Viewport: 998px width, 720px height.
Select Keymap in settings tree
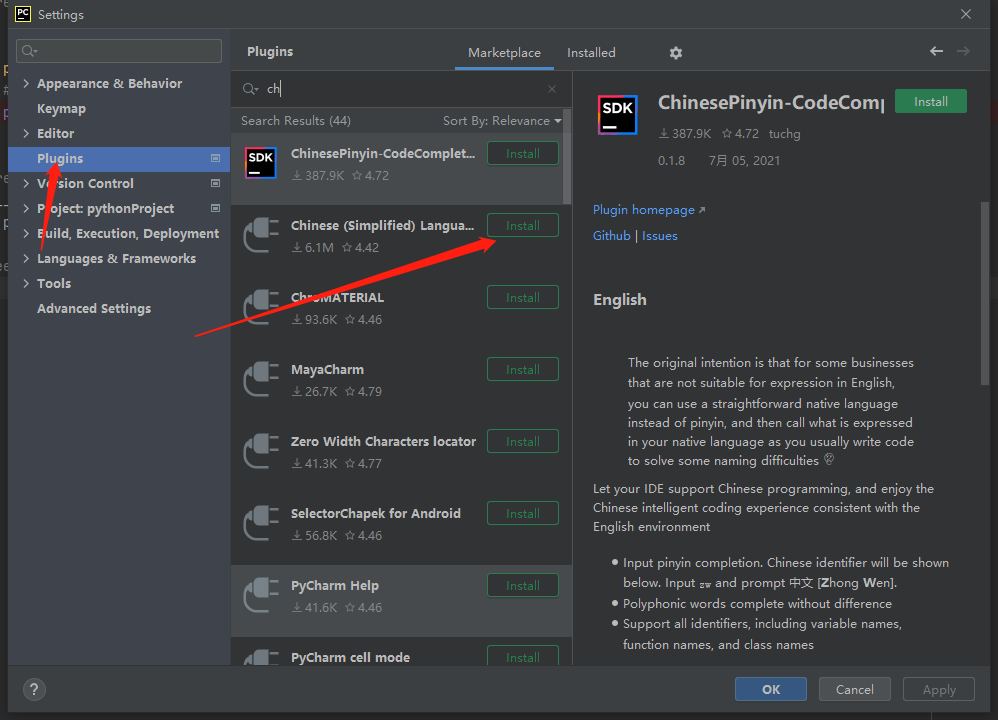point(61,108)
